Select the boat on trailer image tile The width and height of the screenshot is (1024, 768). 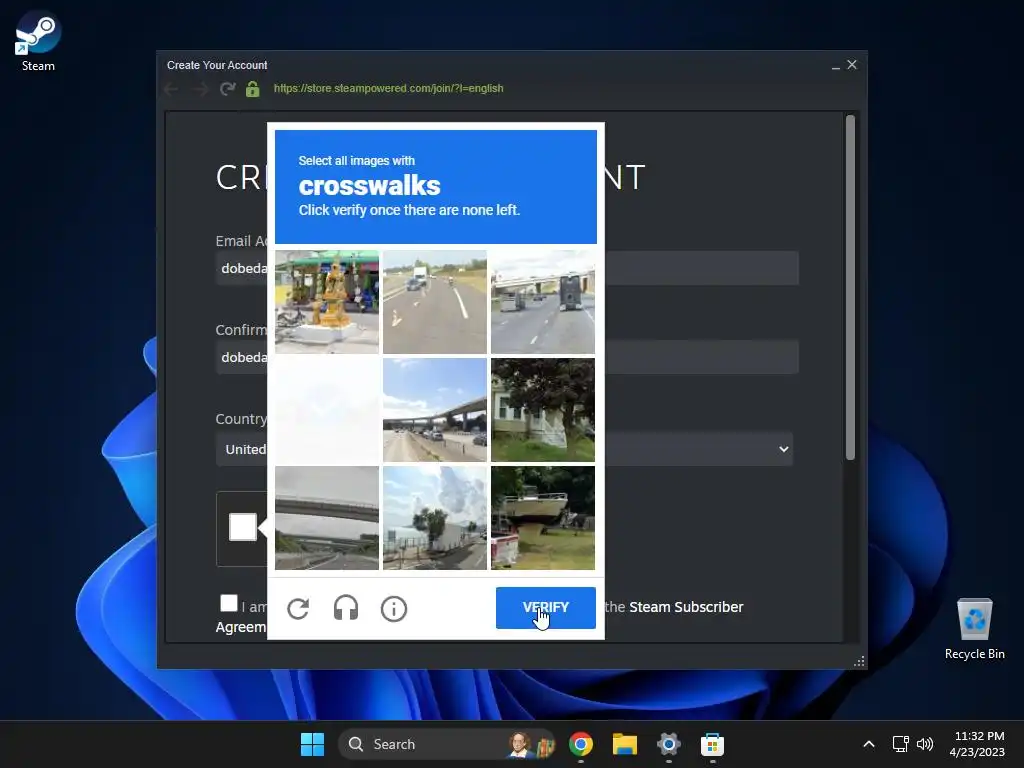tap(543, 518)
